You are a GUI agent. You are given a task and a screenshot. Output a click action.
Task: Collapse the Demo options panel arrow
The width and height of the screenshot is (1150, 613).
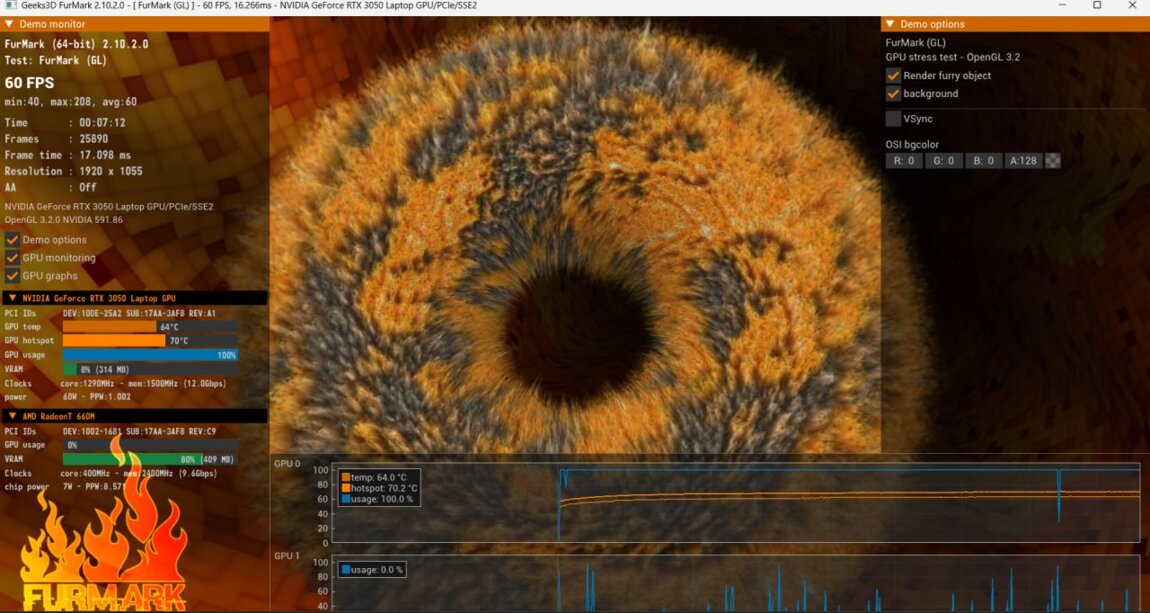click(890, 24)
